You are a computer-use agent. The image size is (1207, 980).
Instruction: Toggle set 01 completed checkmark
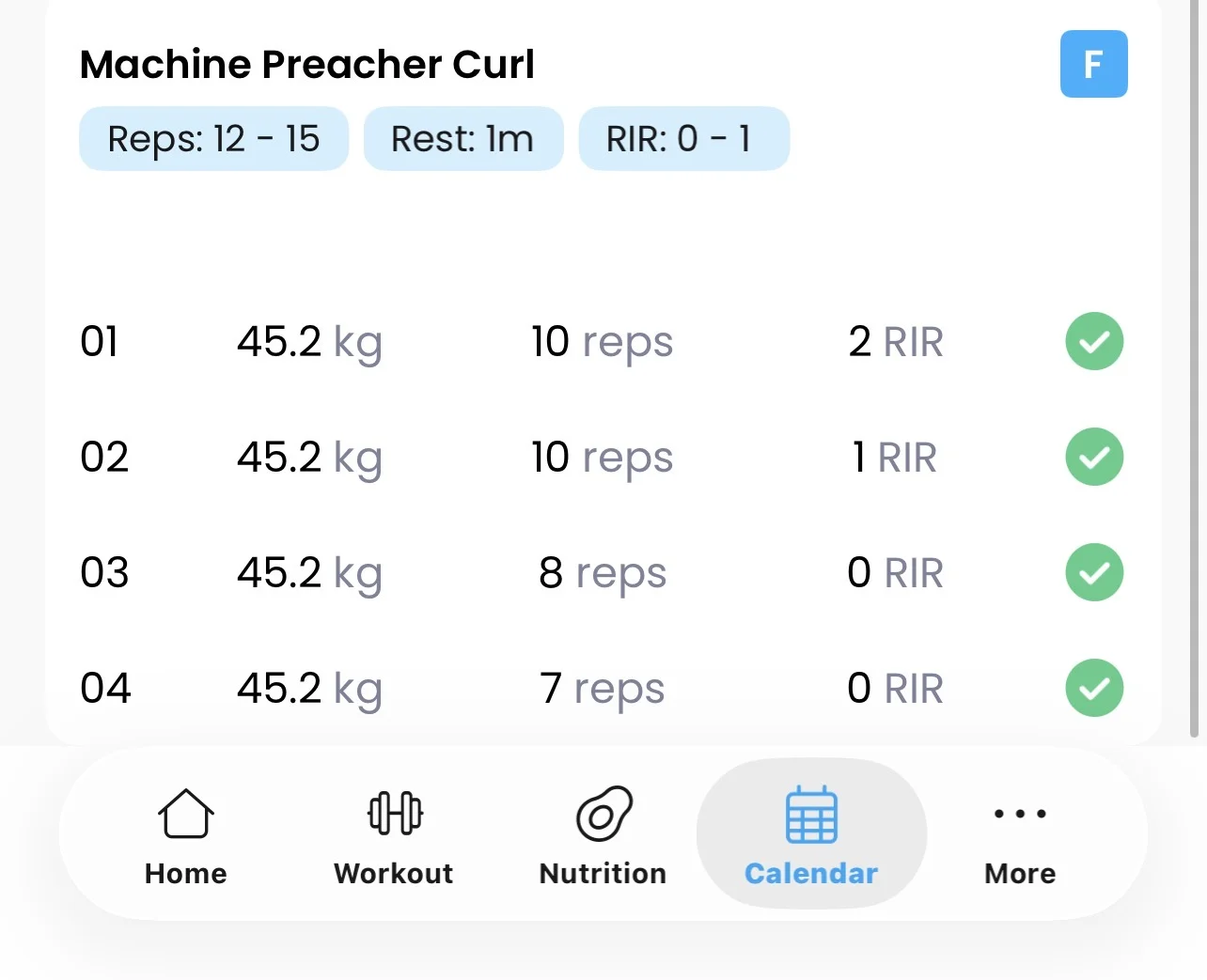(1094, 341)
